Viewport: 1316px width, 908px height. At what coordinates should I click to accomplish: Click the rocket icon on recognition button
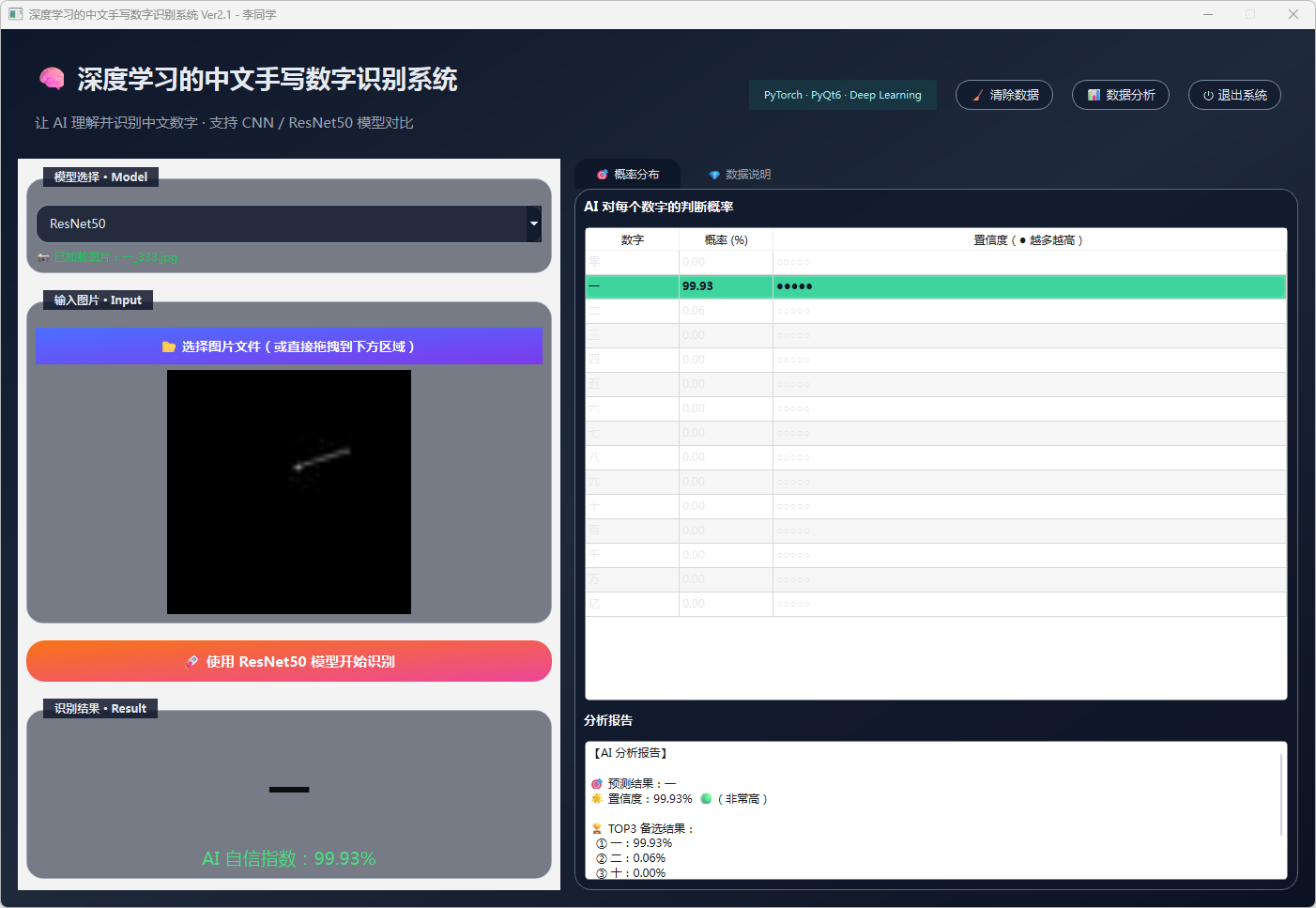click(x=192, y=661)
